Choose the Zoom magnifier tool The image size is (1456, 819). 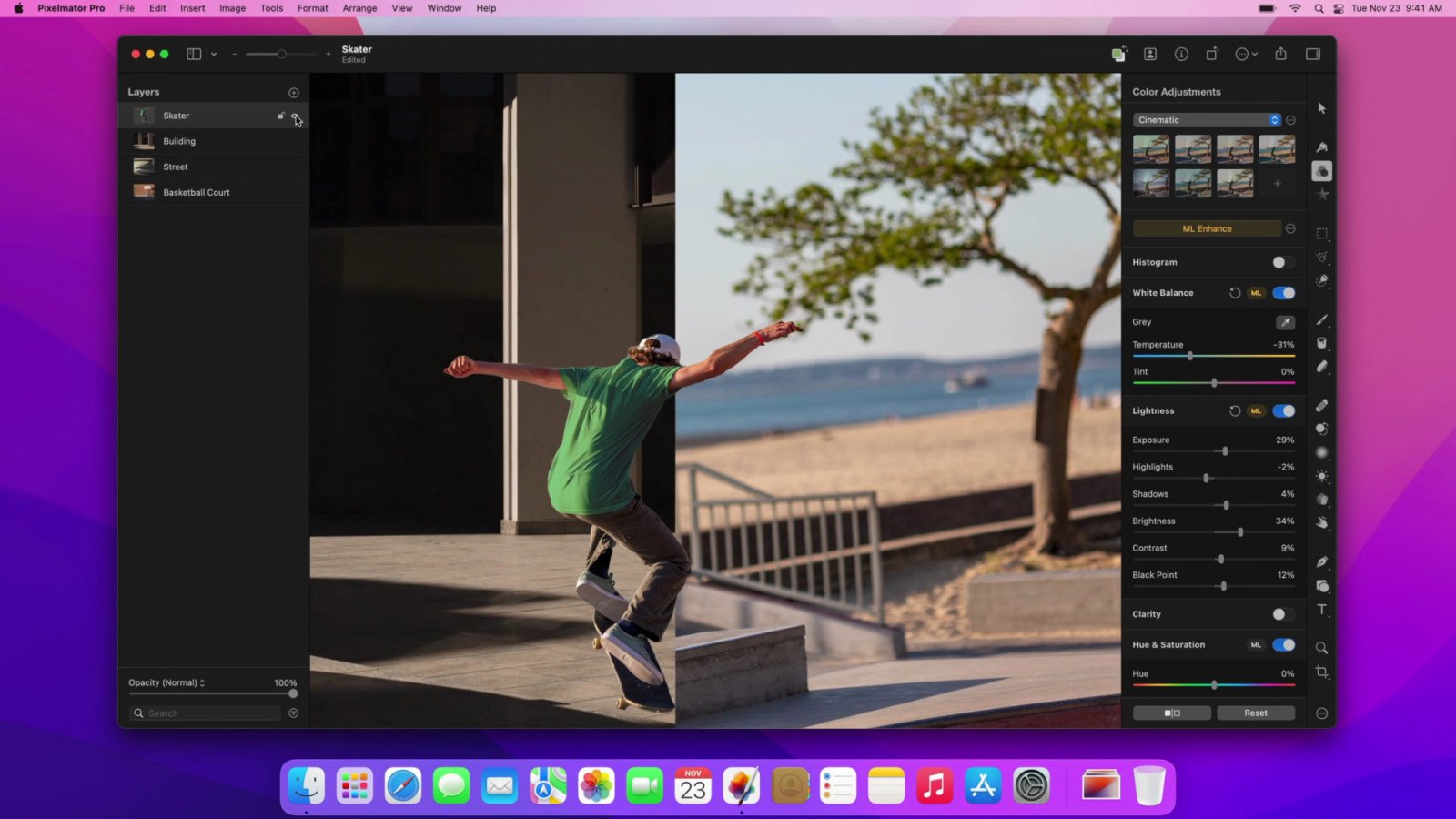click(x=1321, y=648)
